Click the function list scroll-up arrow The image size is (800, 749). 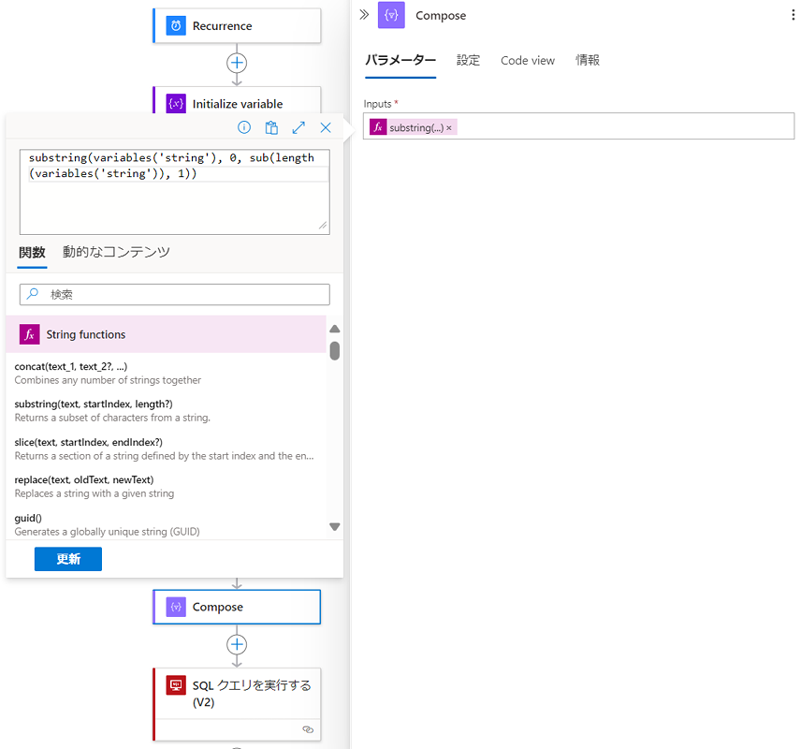point(335,329)
